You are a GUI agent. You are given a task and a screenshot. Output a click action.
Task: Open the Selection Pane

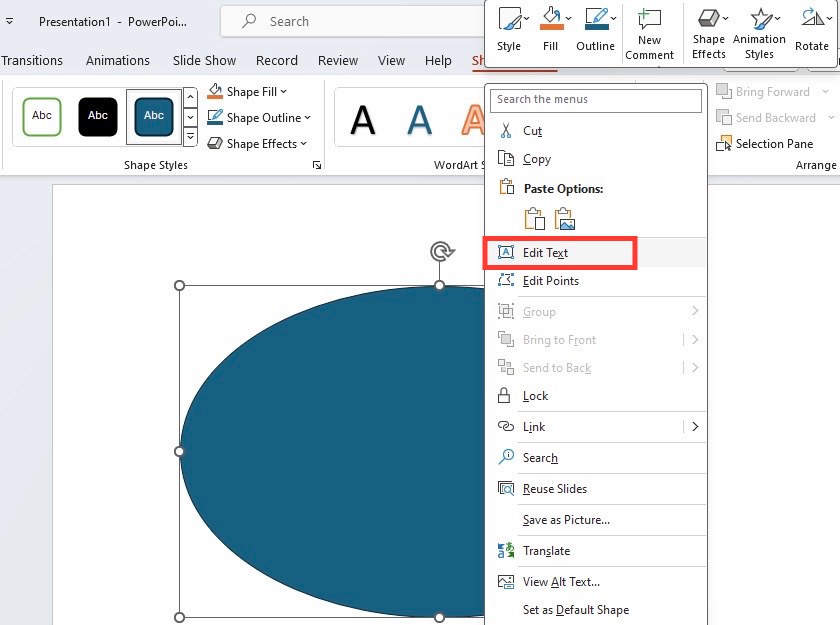point(764,144)
